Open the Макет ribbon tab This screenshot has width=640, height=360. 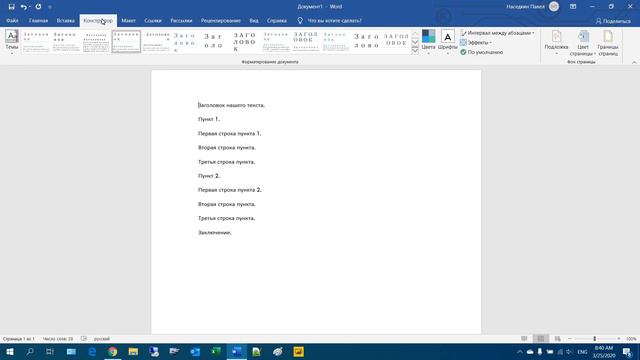pos(128,20)
